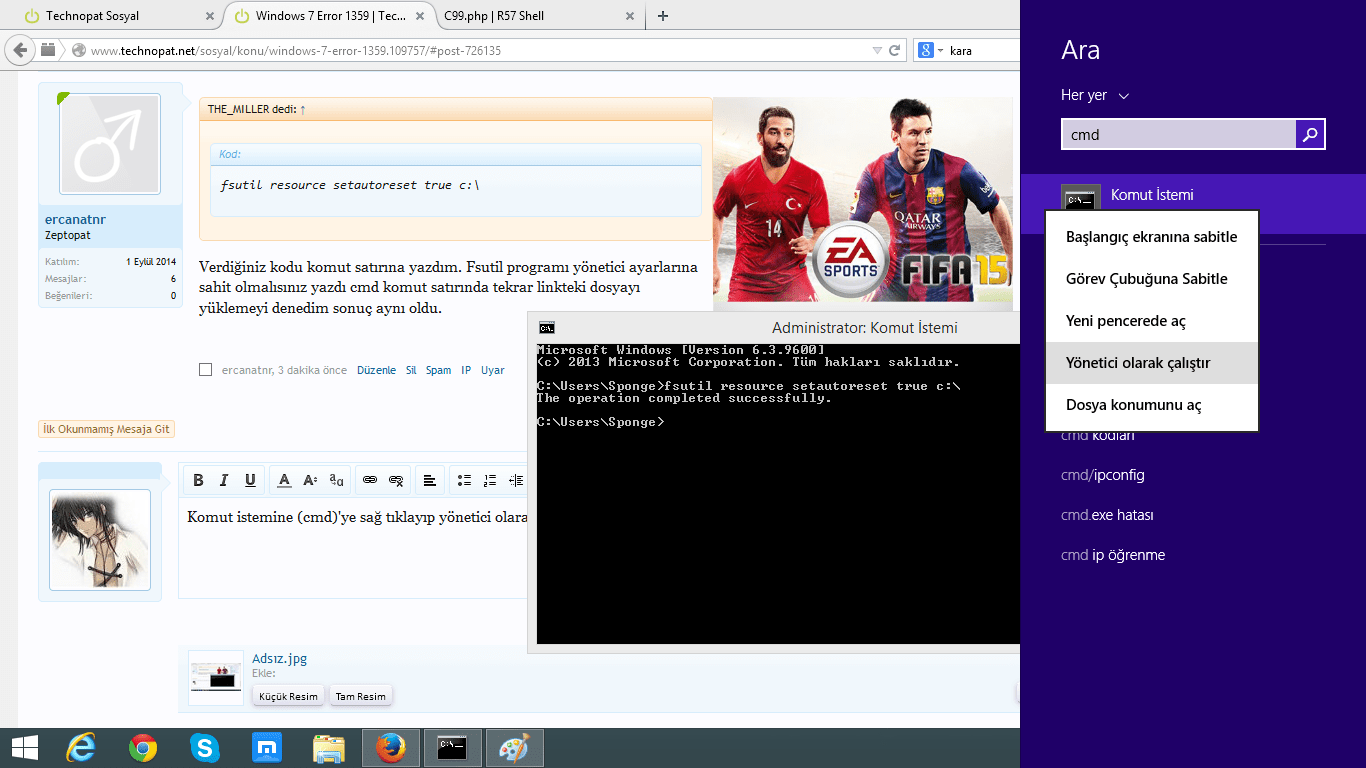The image size is (1366, 768).
Task: Click the Komut İstemi icon in search results
Action: coord(1081,199)
